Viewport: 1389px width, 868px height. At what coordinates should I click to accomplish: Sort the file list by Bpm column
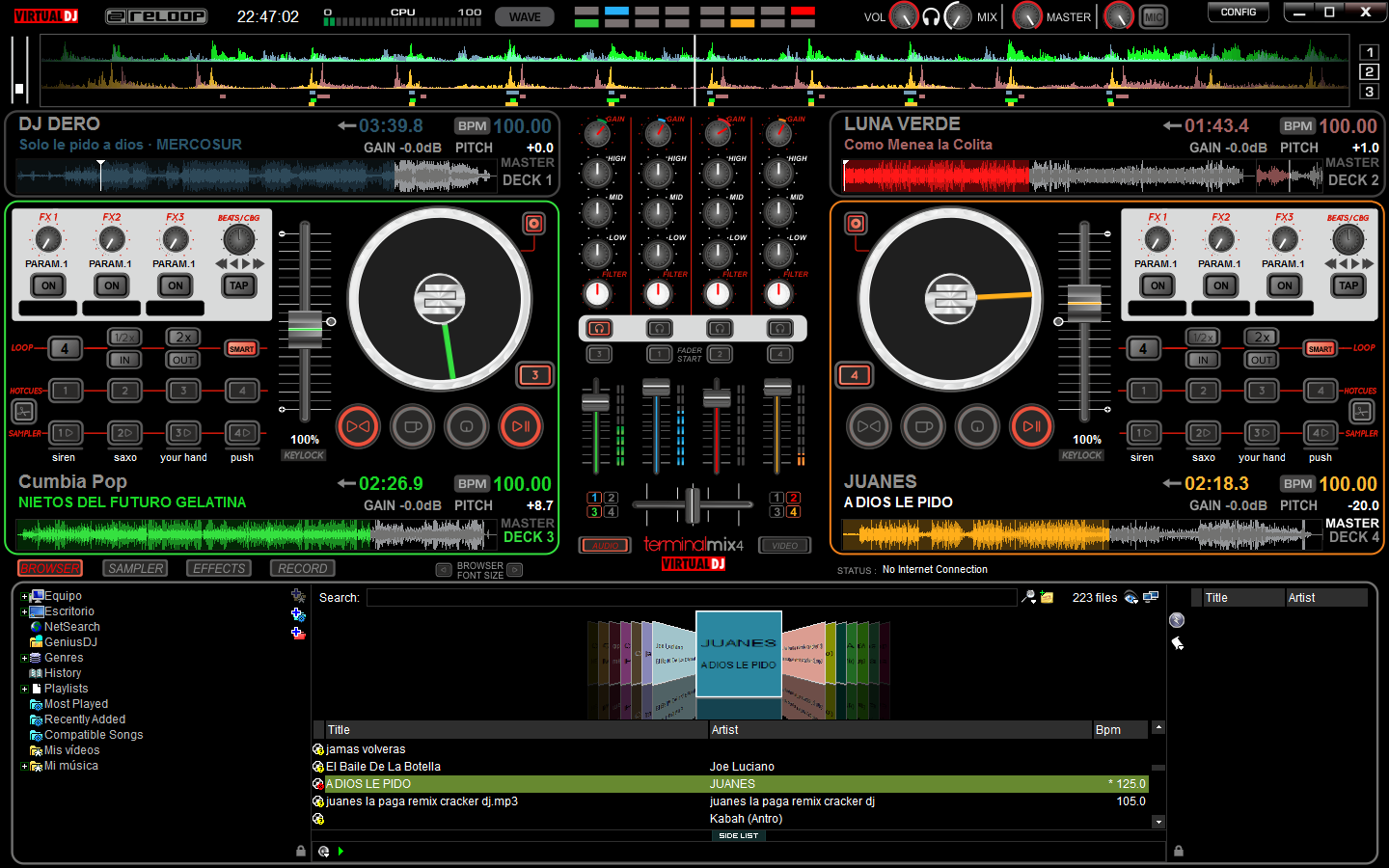point(1120,730)
